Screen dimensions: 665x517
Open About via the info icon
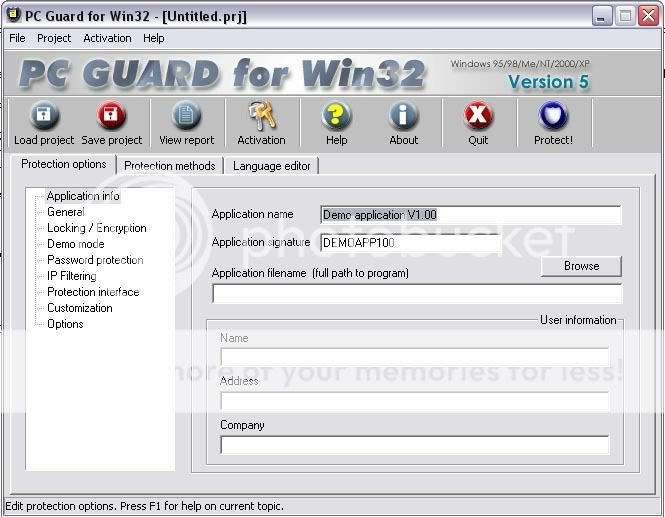(x=403, y=115)
